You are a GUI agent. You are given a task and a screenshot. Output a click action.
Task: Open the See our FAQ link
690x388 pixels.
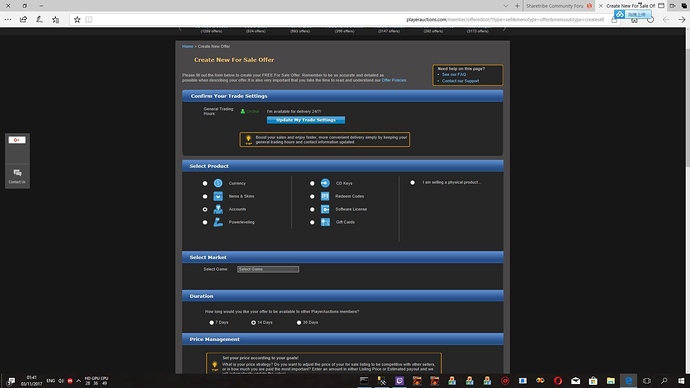coord(454,74)
